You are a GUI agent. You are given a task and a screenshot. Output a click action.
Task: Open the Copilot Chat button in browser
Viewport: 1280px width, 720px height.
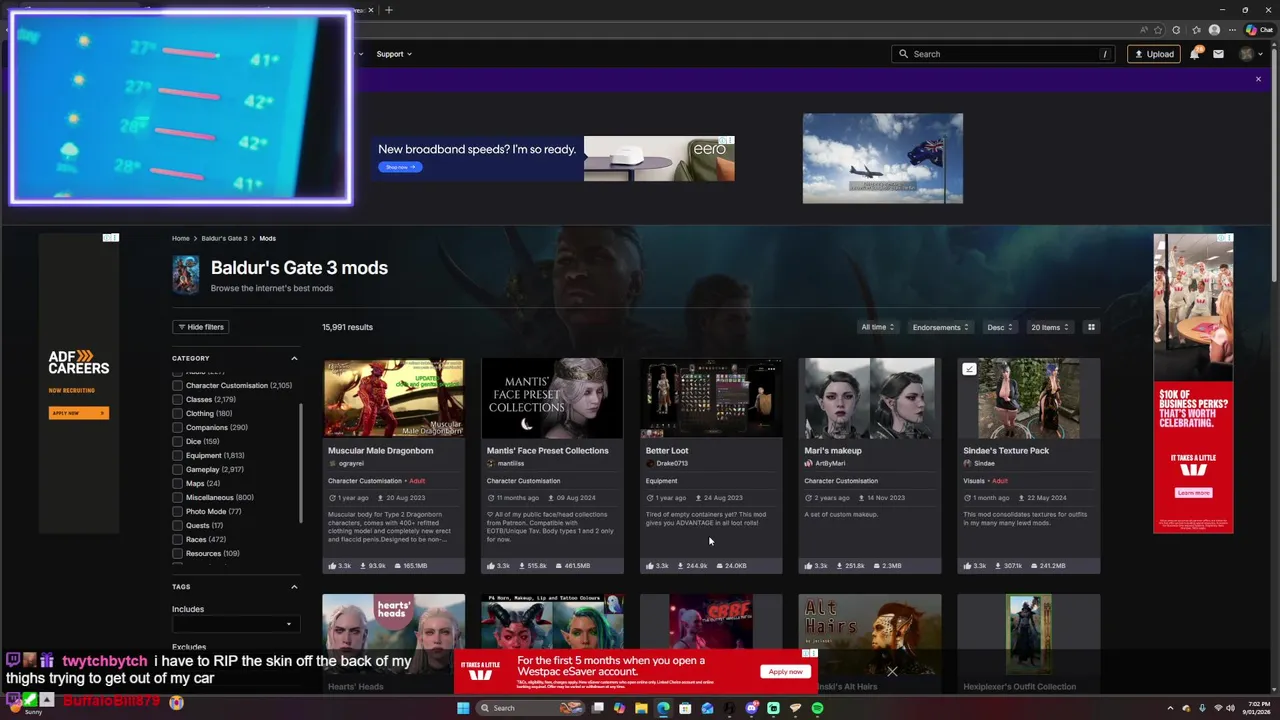point(1259,30)
